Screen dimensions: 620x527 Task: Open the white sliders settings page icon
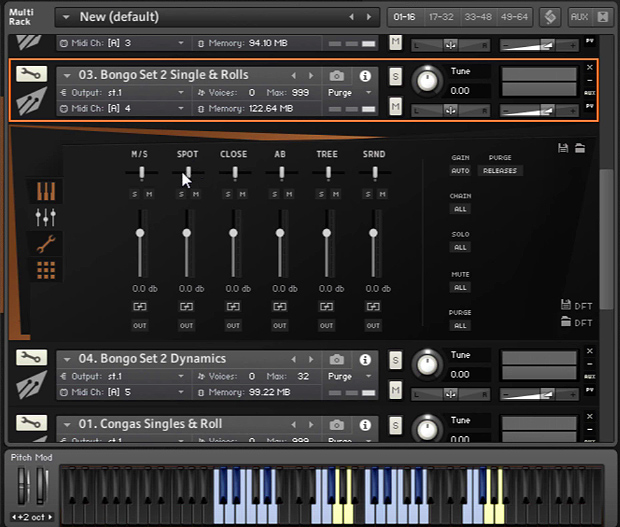tap(46, 217)
